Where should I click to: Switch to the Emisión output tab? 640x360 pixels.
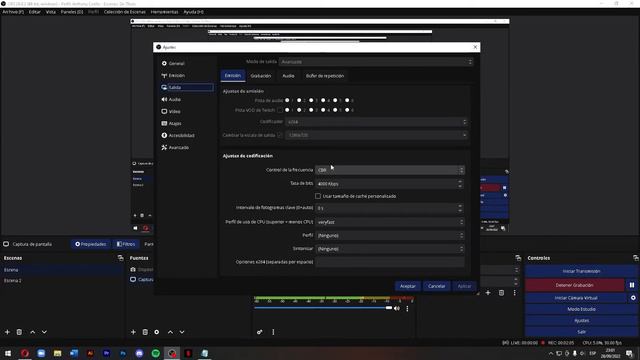(x=233, y=76)
